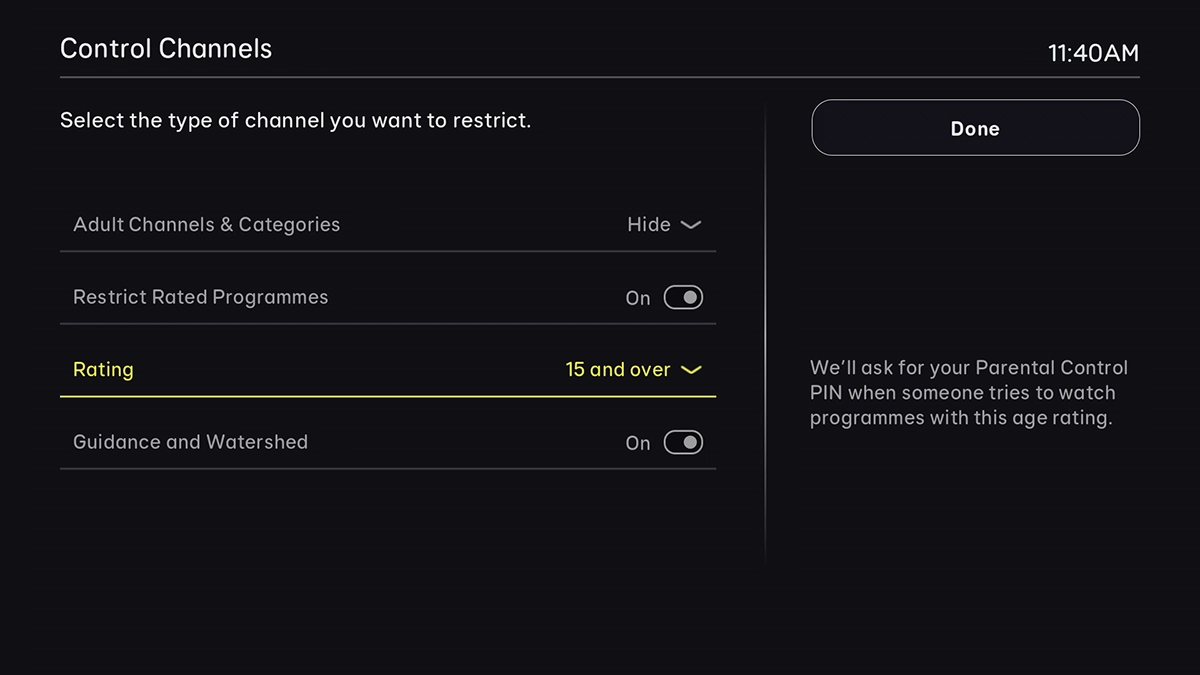Click the Select the type of channel instruction
Image resolution: width=1200 pixels, height=675 pixels.
tap(295, 121)
